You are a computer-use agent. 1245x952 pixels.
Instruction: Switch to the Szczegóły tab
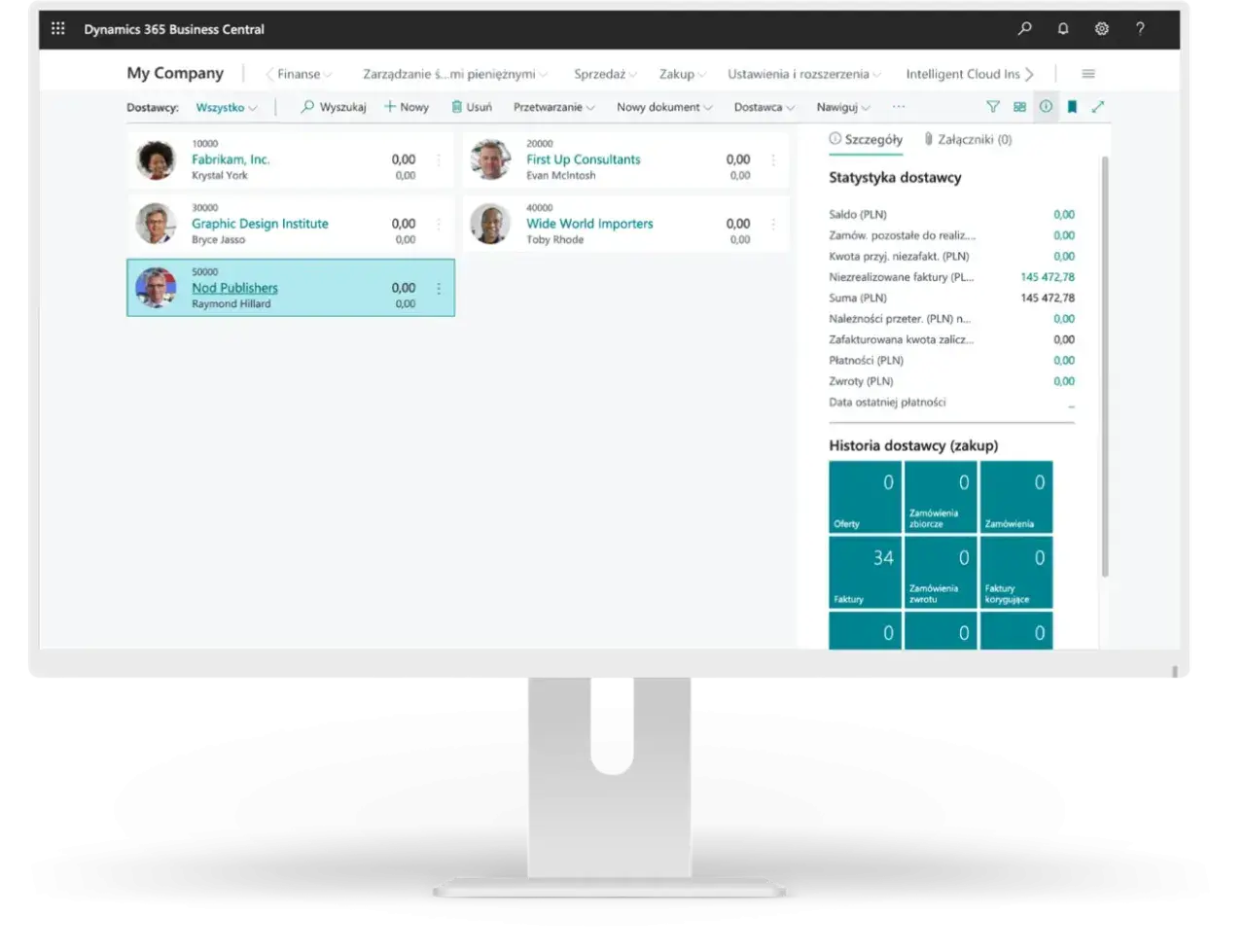tap(866, 139)
